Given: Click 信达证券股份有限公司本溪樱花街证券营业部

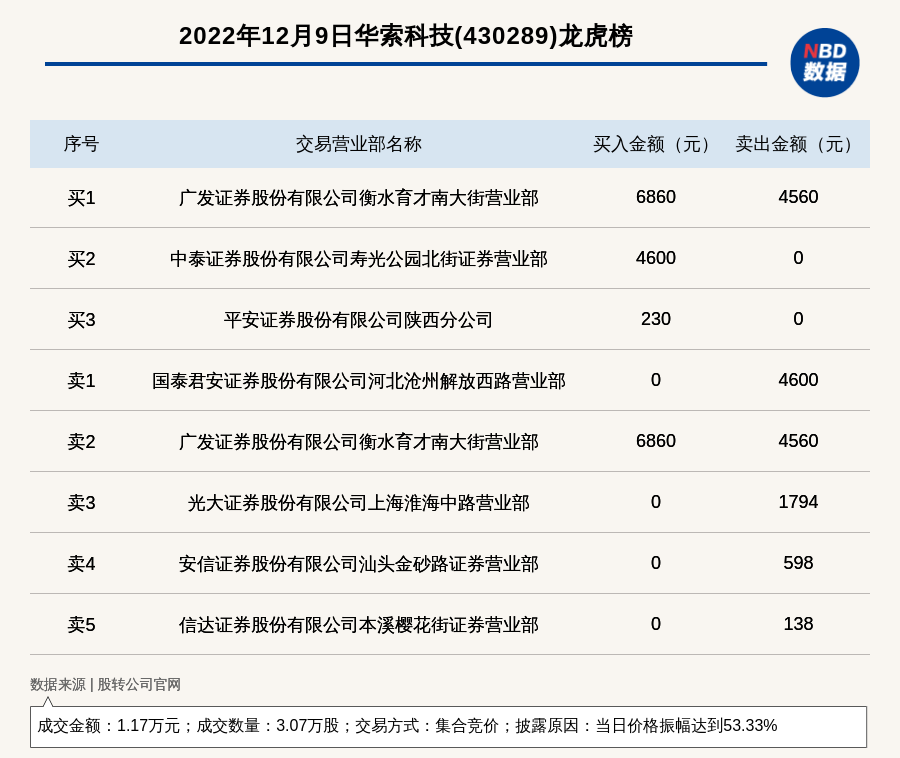Looking at the screenshot, I should (x=359, y=624).
